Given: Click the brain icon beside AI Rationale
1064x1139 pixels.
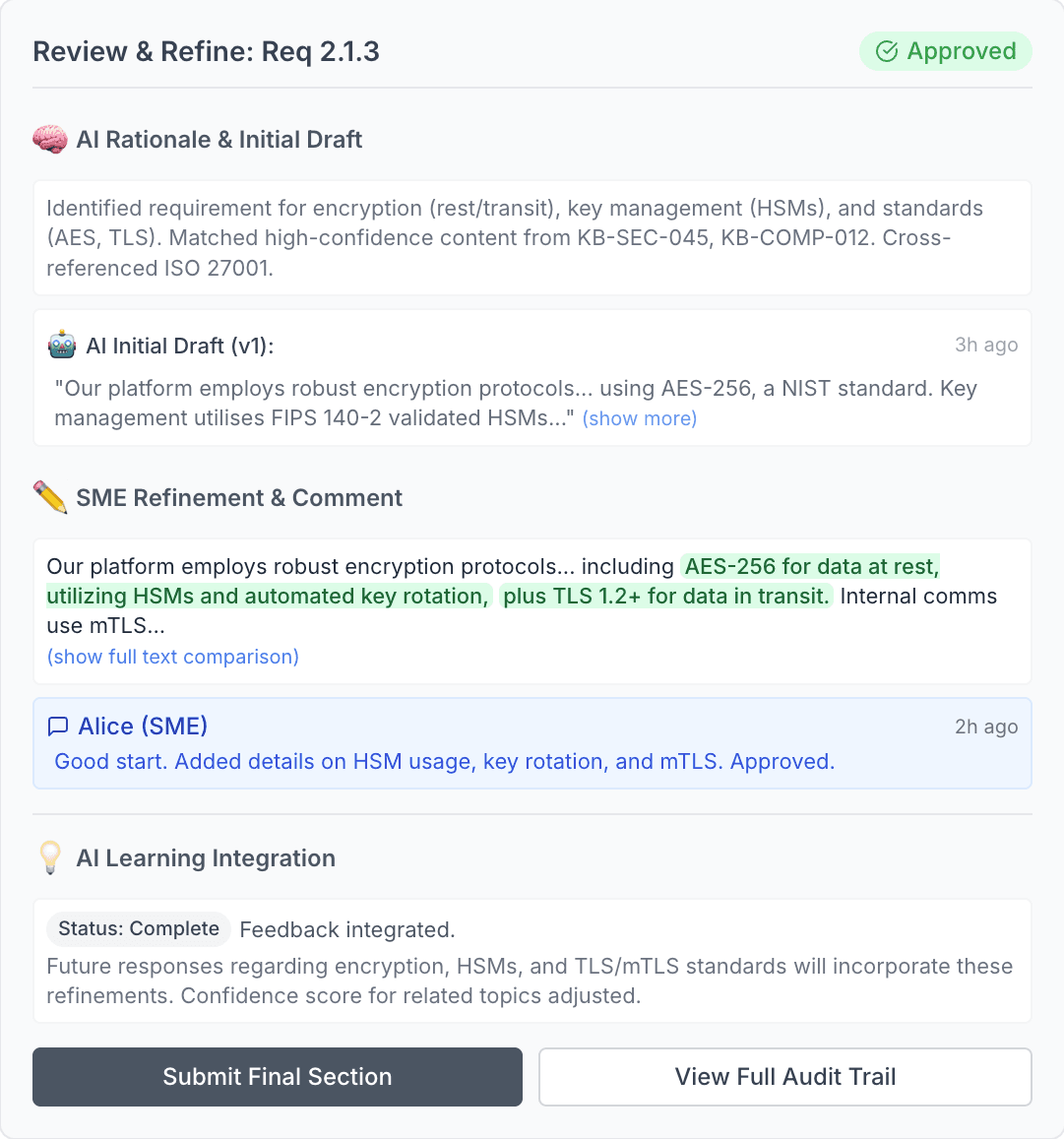Looking at the screenshot, I should point(49,139).
